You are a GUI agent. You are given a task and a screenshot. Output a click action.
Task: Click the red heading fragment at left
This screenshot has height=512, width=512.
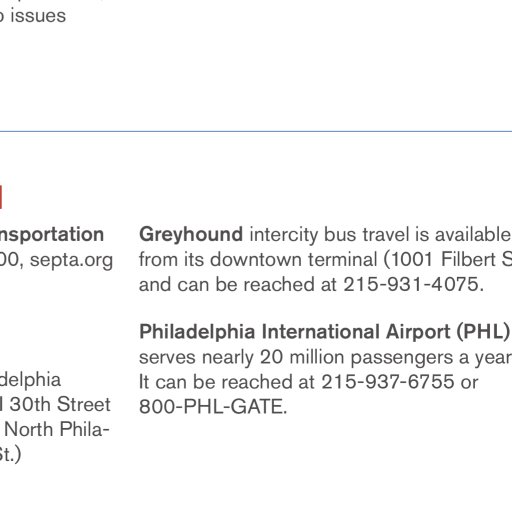point(1,197)
